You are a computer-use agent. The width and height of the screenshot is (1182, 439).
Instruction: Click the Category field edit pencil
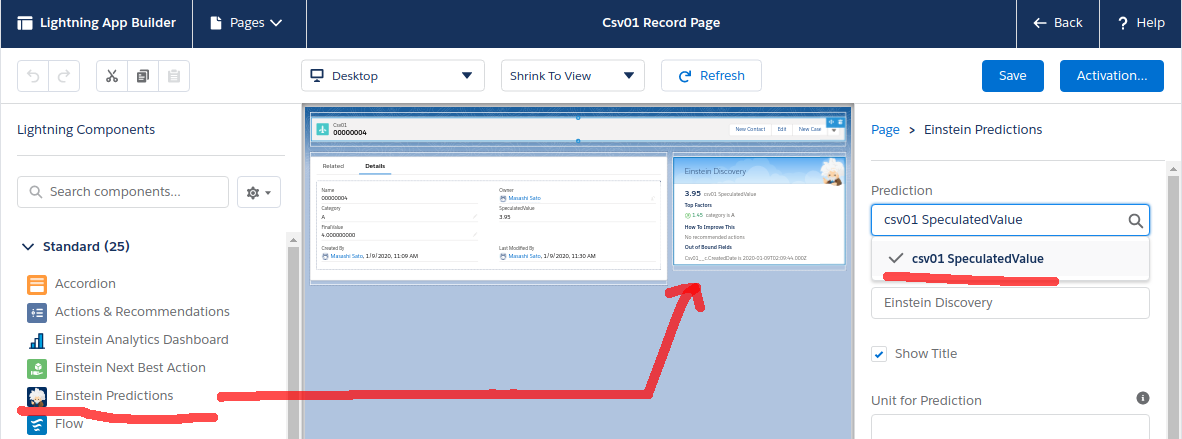pyautogui.click(x=475, y=216)
